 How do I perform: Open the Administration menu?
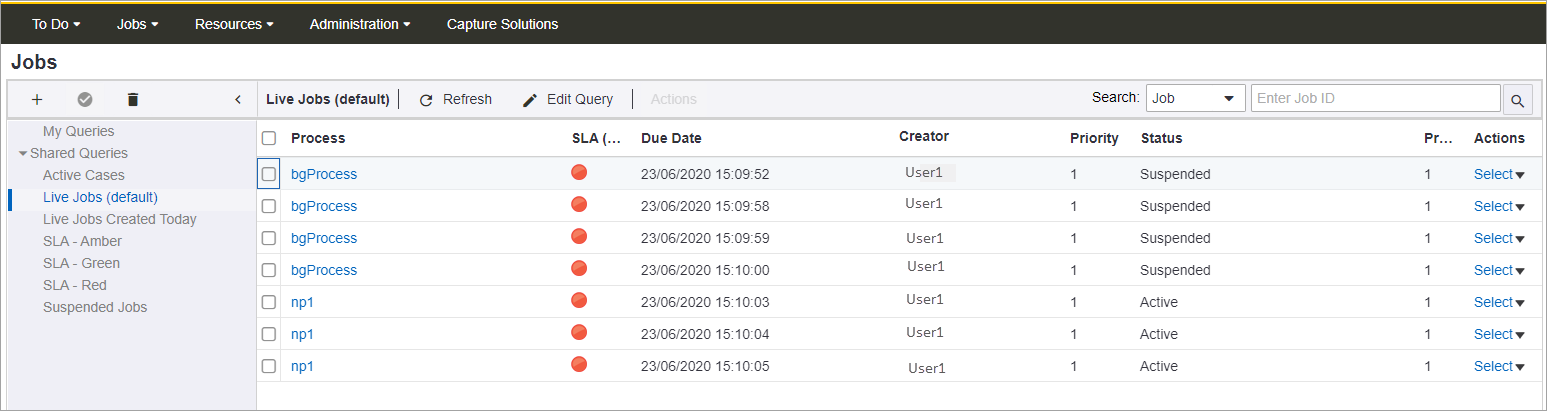coord(359,24)
